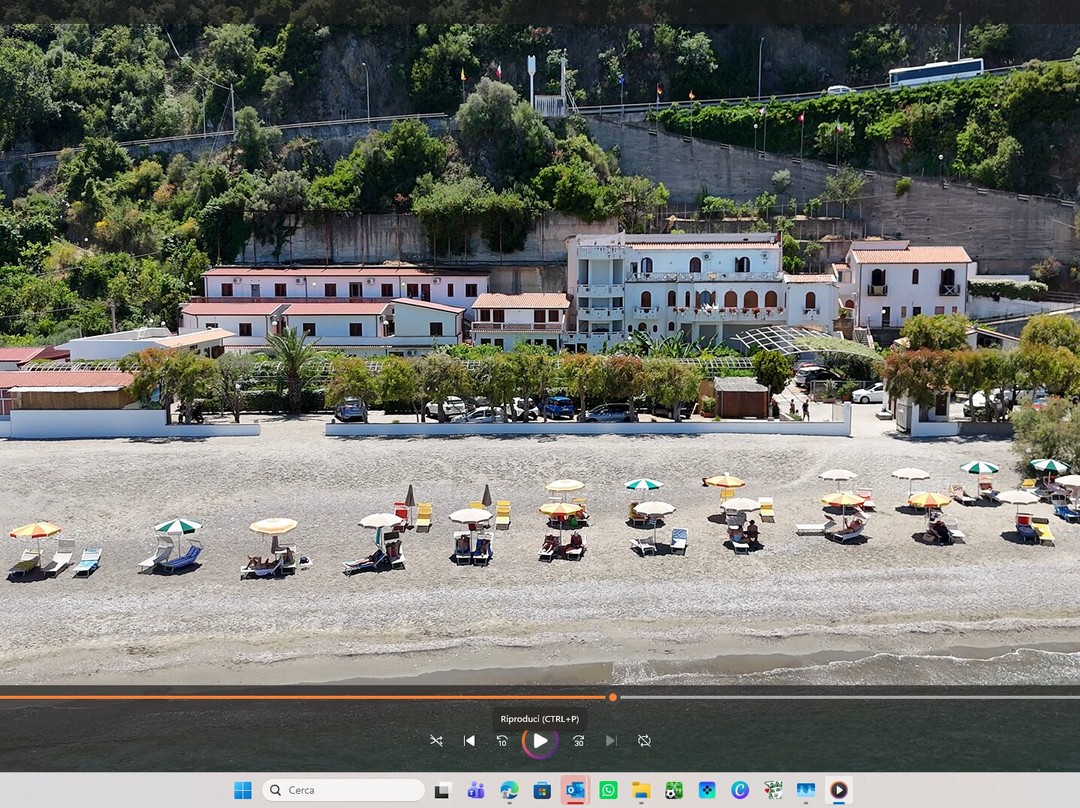1080x808 pixels.
Task: Go to the previous track
Action: 469,741
